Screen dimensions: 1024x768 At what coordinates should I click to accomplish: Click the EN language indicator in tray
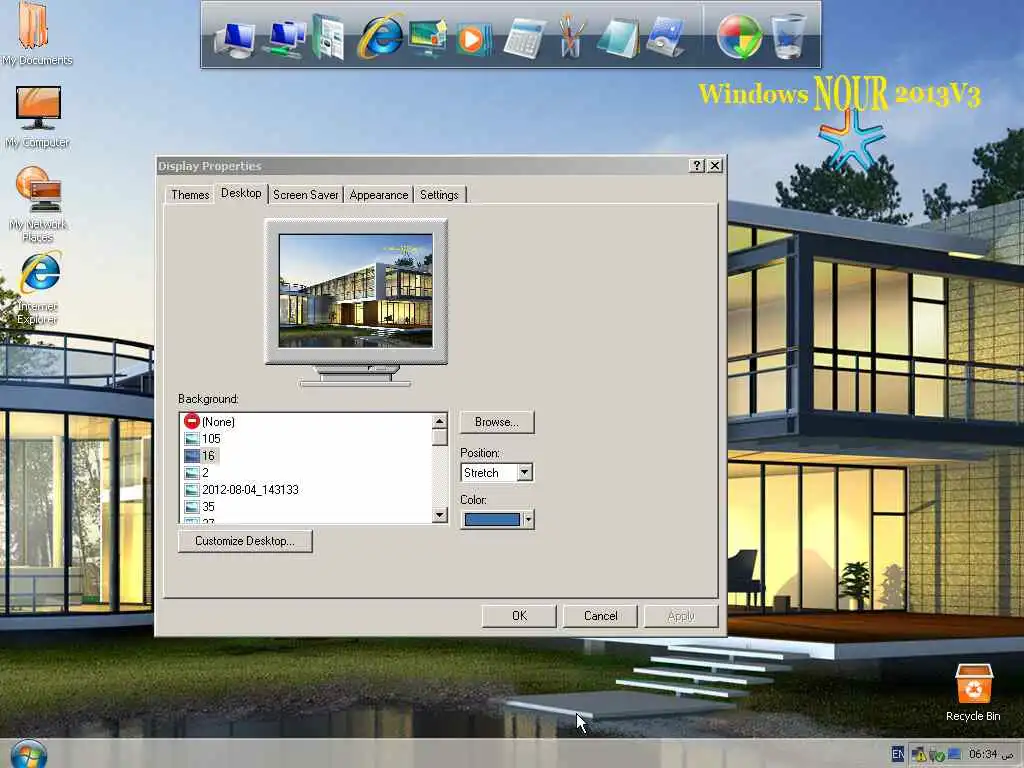[x=898, y=754]
